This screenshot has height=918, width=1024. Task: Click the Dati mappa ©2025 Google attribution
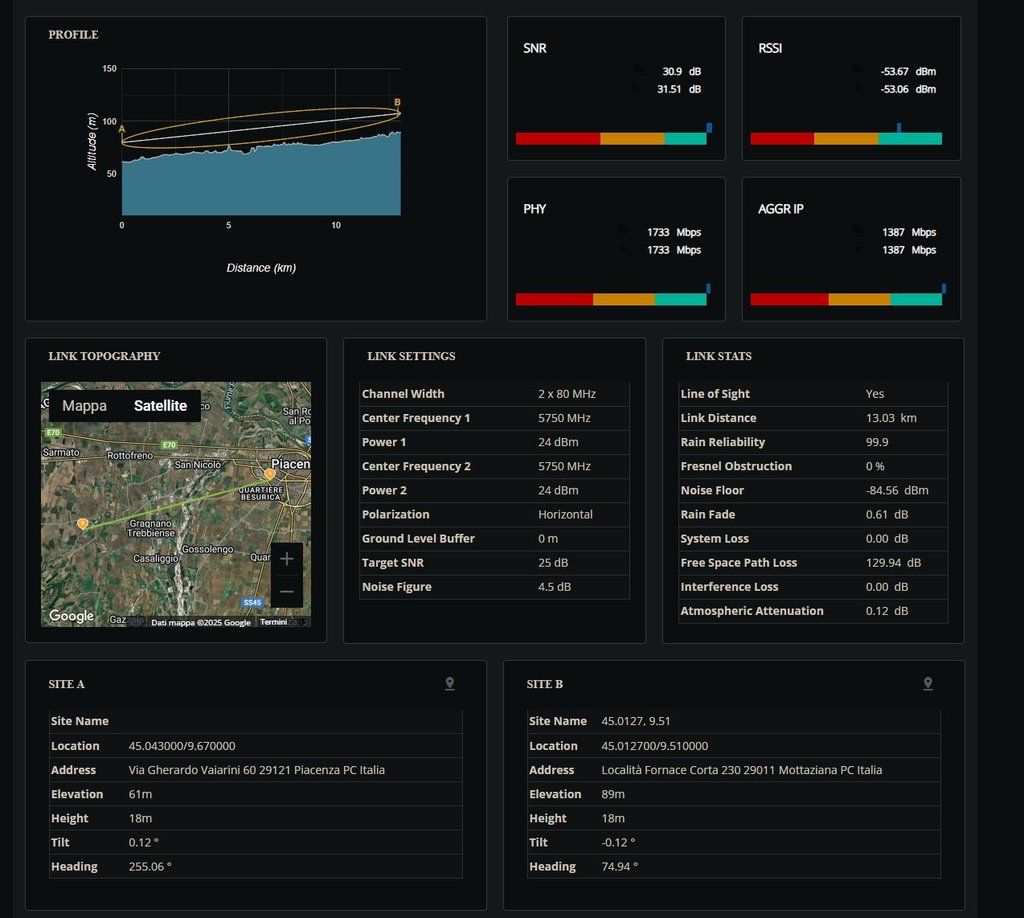201,622
